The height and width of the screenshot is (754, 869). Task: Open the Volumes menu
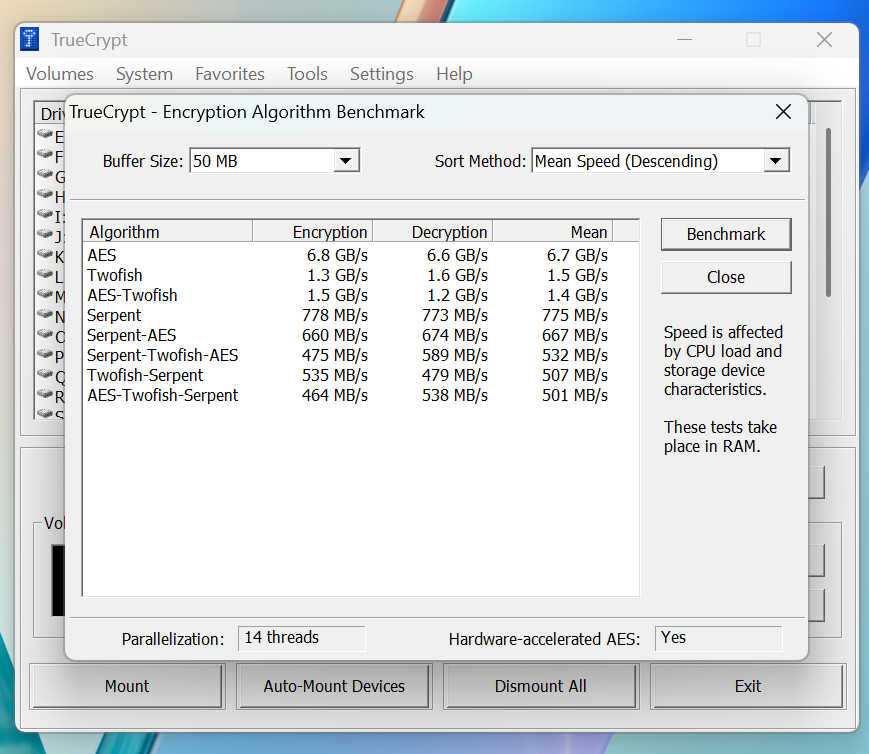tap(60, 74)
